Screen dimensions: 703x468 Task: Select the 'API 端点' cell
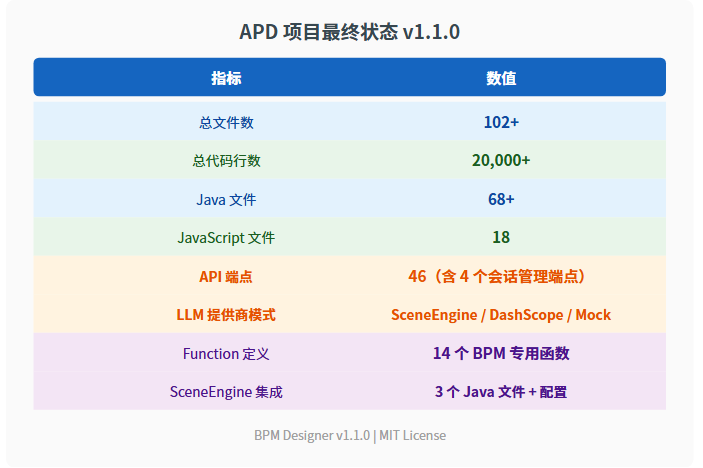click(x=226, y=277)
